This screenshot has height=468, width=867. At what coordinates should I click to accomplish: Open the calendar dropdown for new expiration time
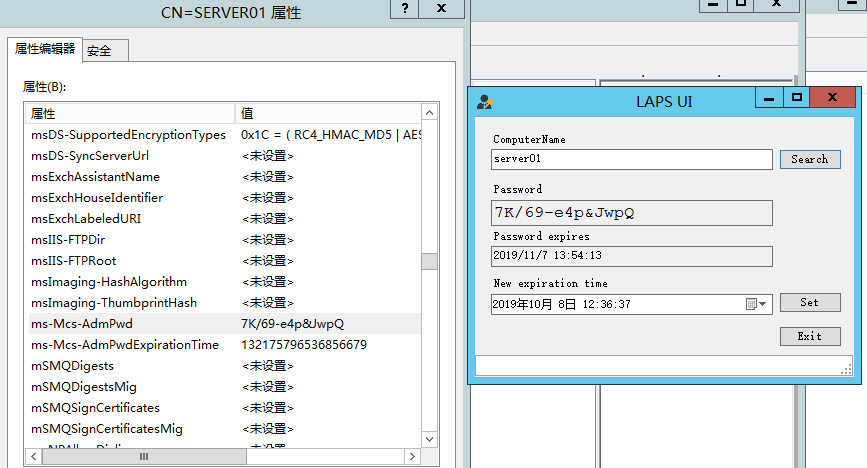756,304
